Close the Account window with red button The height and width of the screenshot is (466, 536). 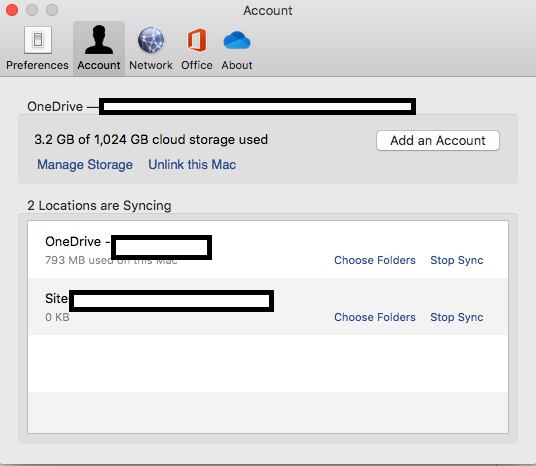tap(12, 10)
